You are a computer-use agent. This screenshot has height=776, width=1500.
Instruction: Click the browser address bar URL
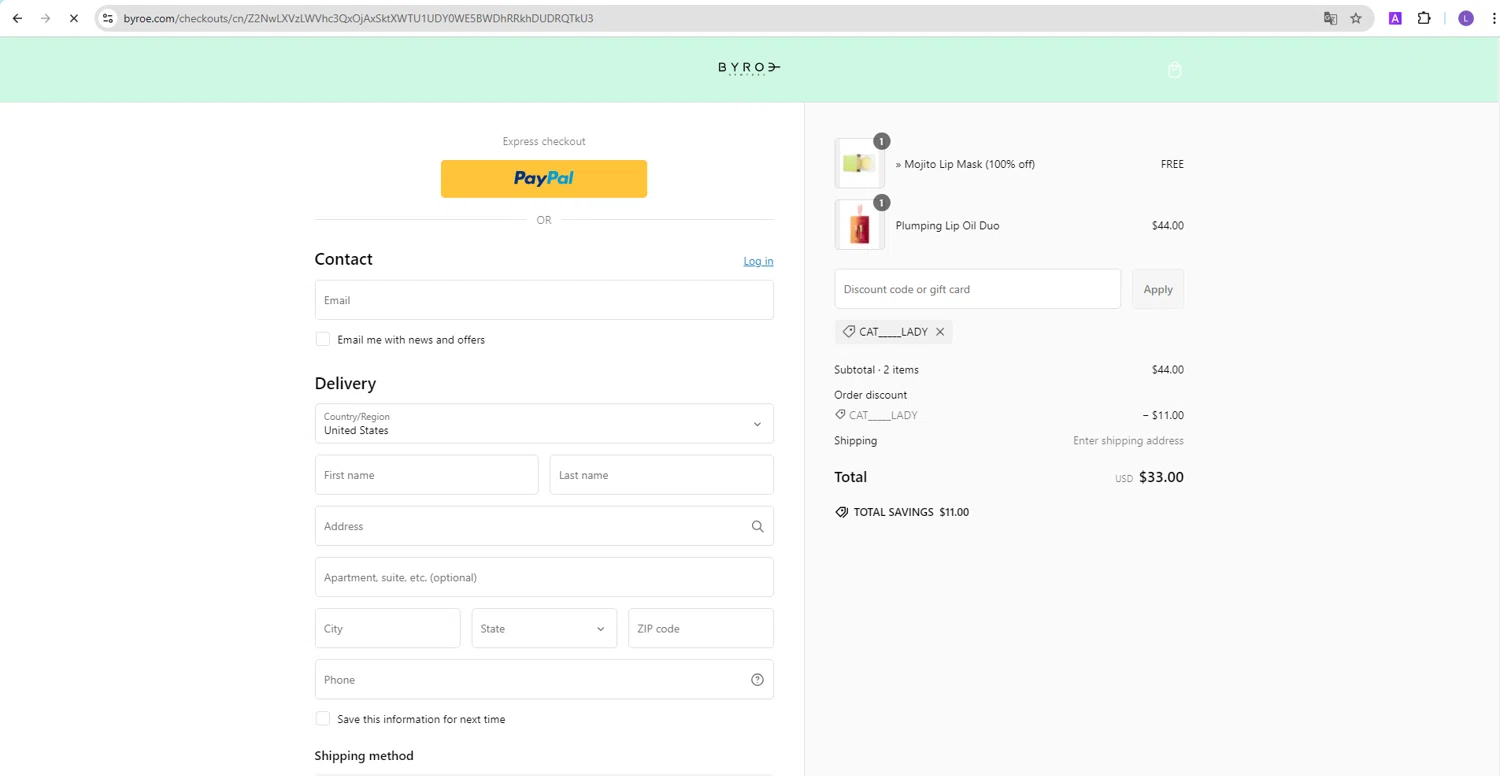pos(359,18)
